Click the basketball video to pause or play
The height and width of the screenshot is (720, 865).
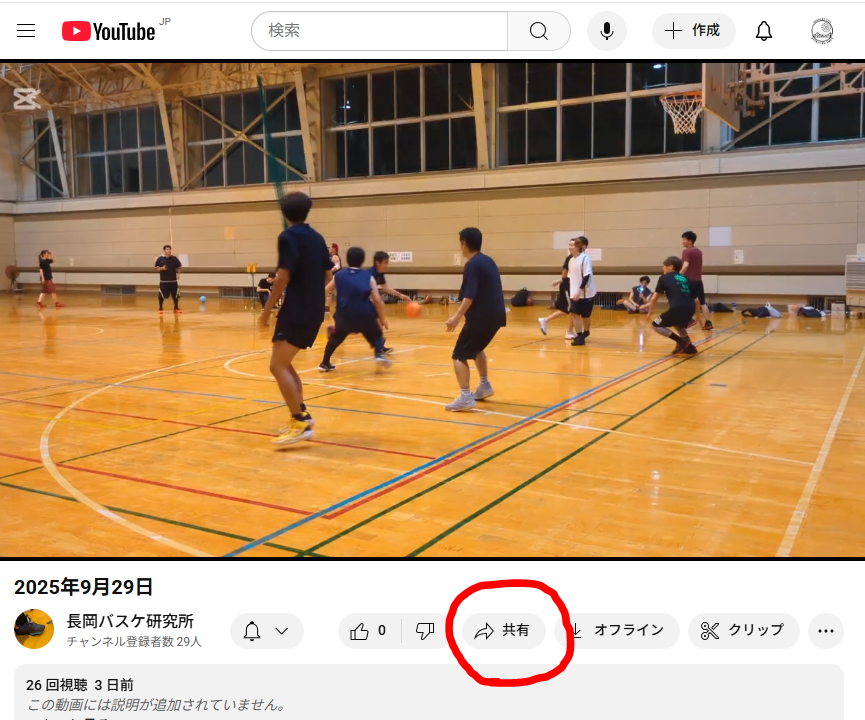coord(432,310)
